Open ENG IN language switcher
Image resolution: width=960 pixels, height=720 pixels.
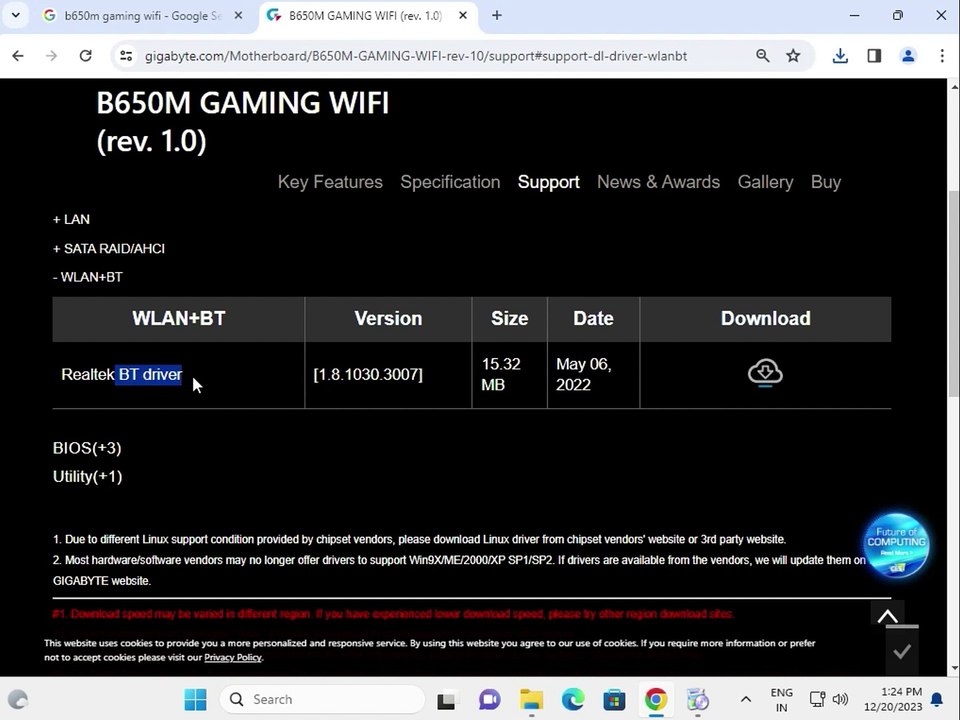(x=781, y=700)
